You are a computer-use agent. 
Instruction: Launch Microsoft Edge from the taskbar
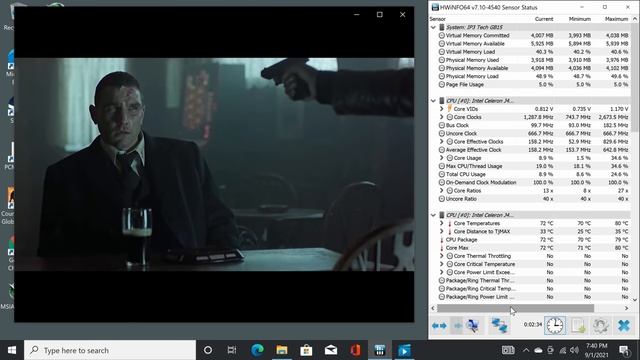click(257, 350)
